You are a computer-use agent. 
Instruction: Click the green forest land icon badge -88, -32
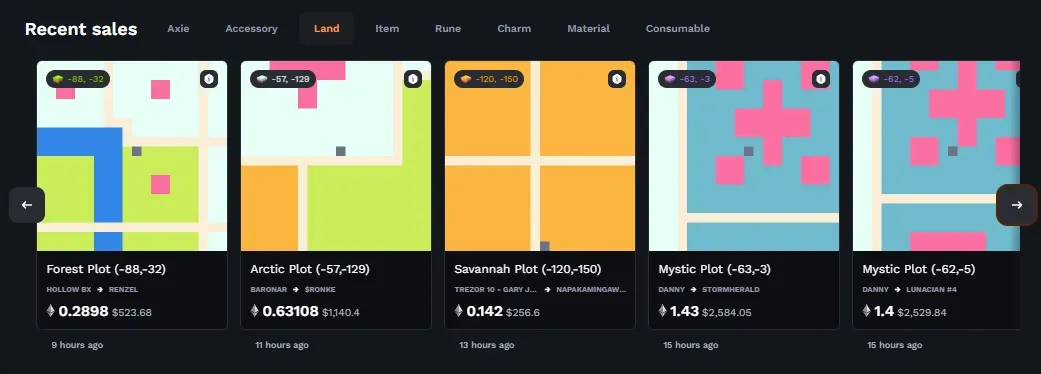[x=78, y=79]
